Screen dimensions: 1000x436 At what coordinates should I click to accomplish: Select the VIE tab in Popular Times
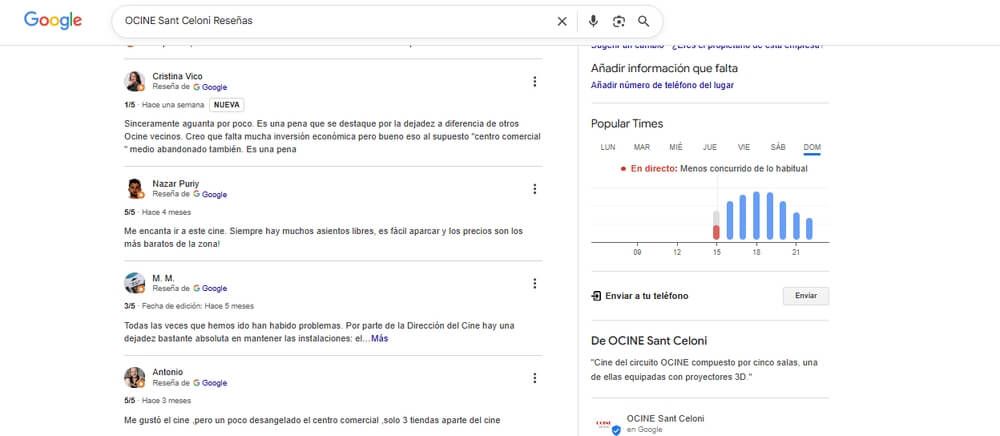pos(744,147)
